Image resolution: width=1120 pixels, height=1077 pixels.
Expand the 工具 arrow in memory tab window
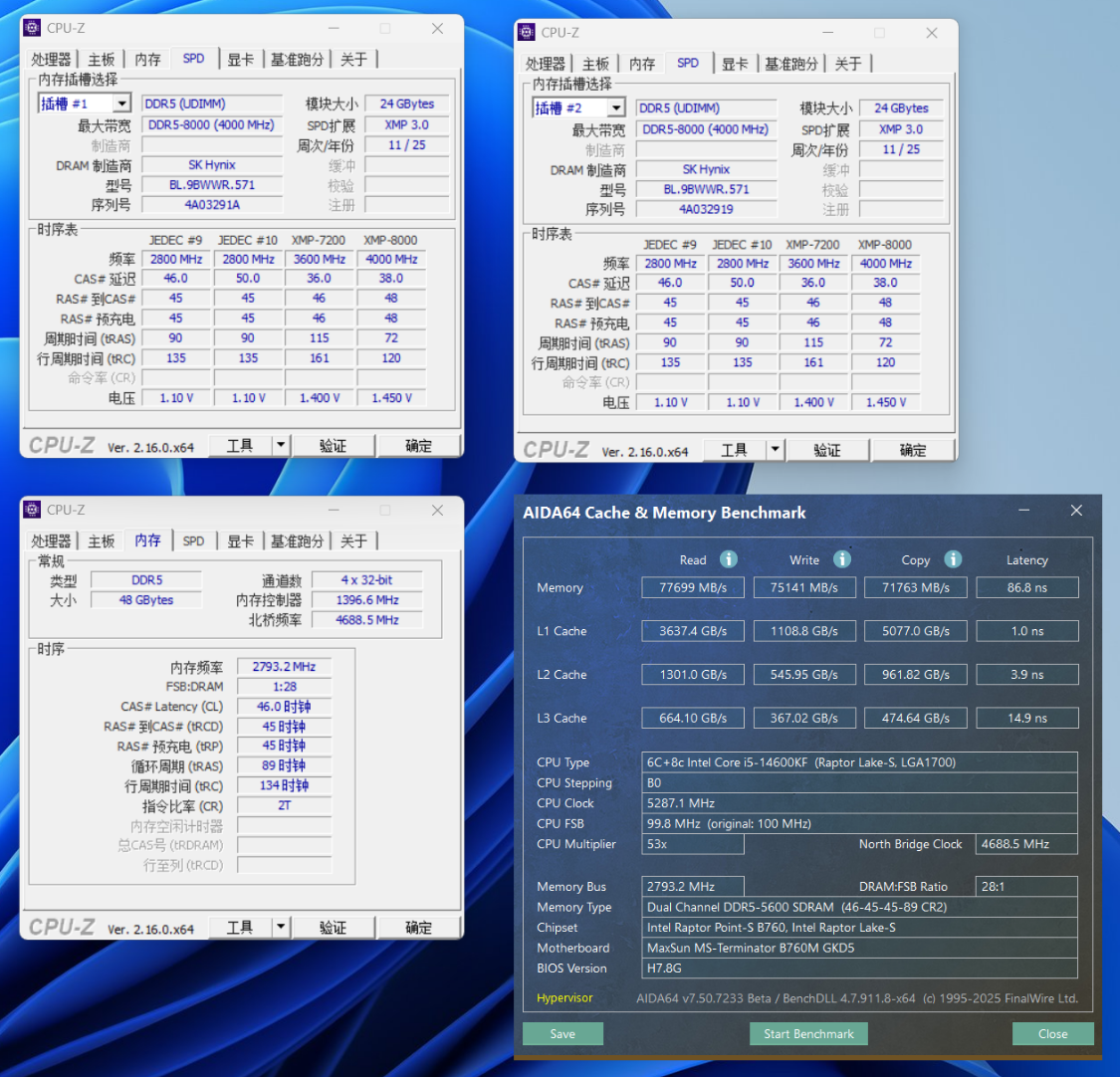(281, 927)
